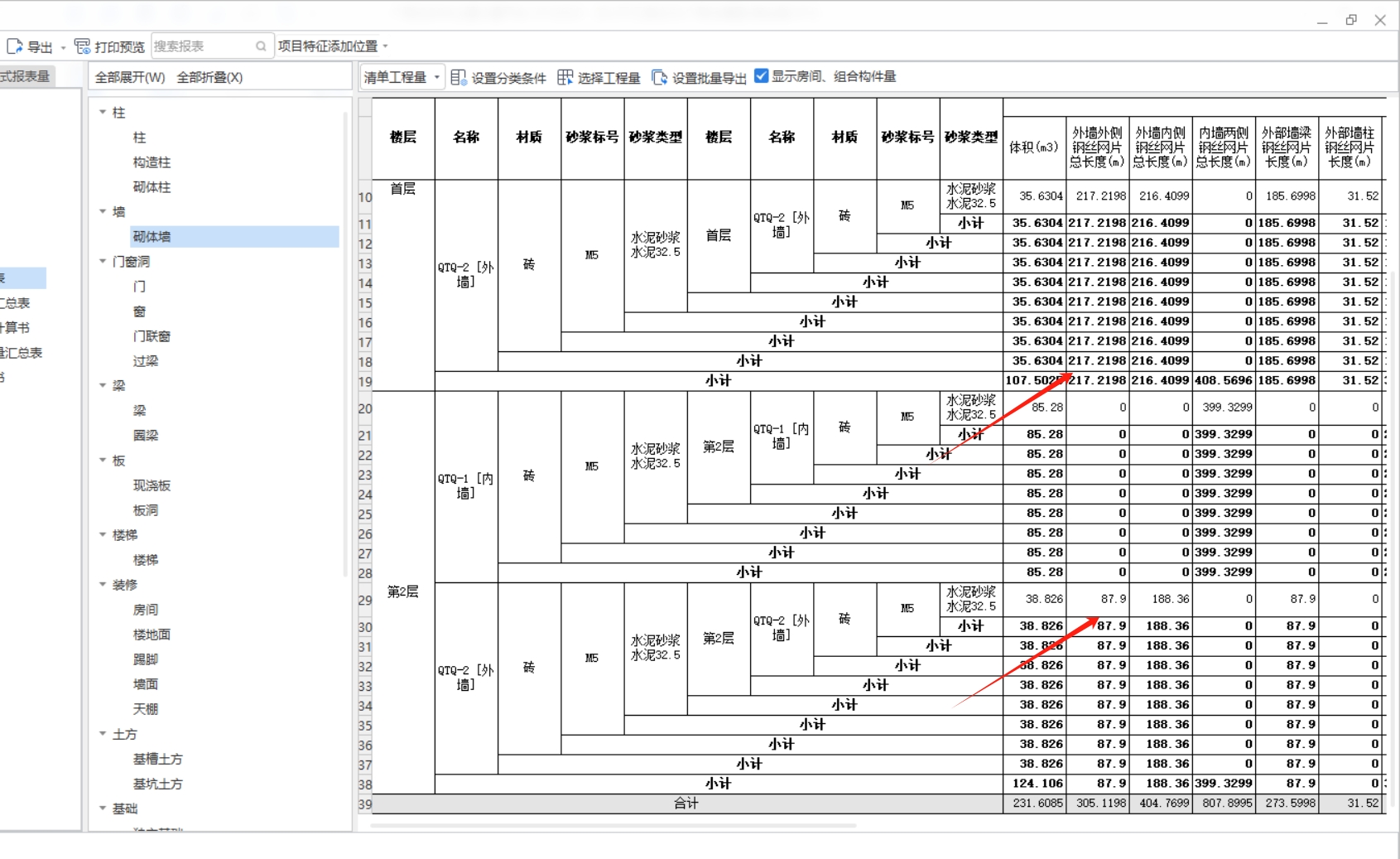Collapse the 板 tree group
Screen dimensions: 1400x859
(103, 460)
